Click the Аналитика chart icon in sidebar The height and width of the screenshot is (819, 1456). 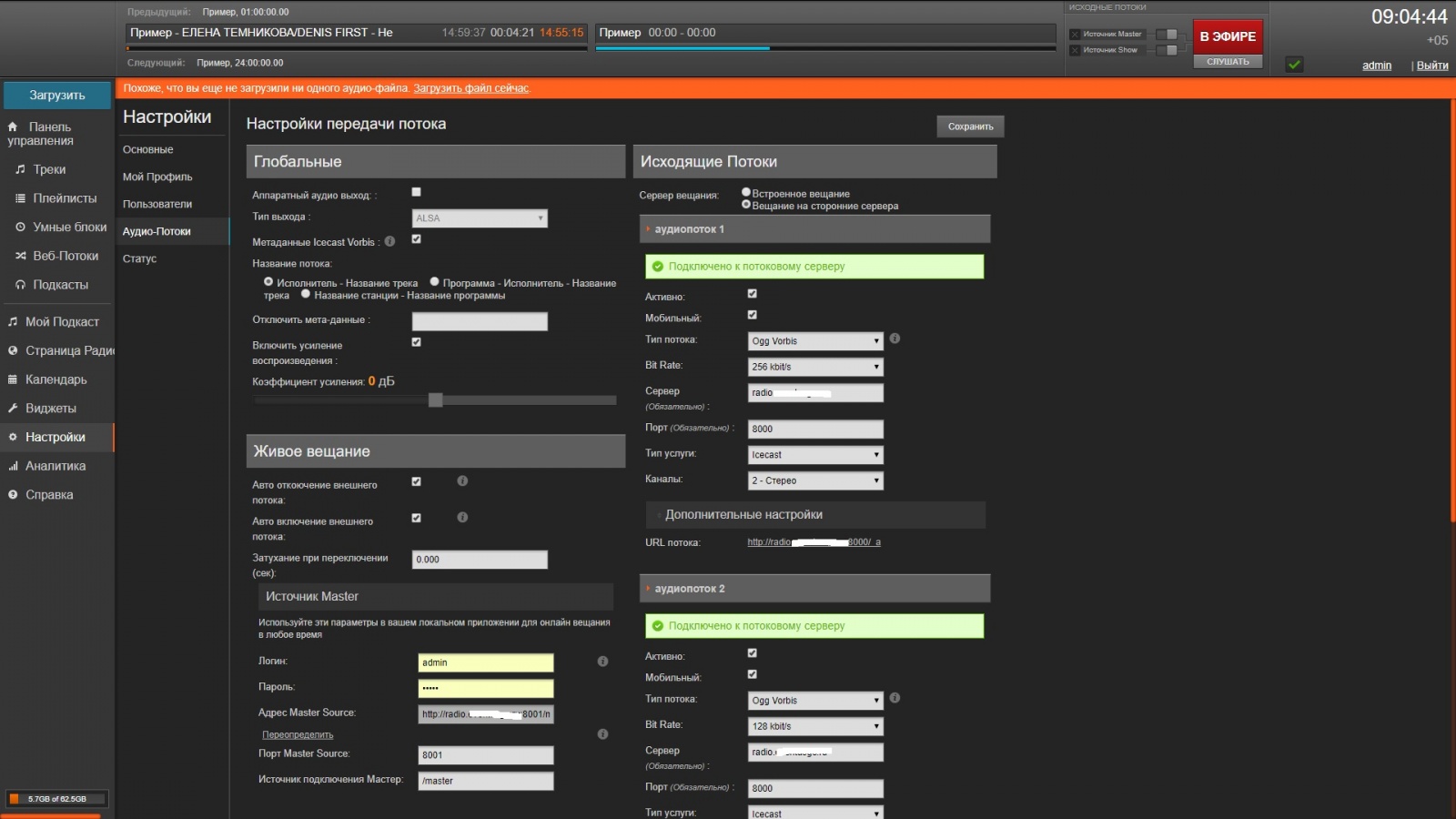13,466
